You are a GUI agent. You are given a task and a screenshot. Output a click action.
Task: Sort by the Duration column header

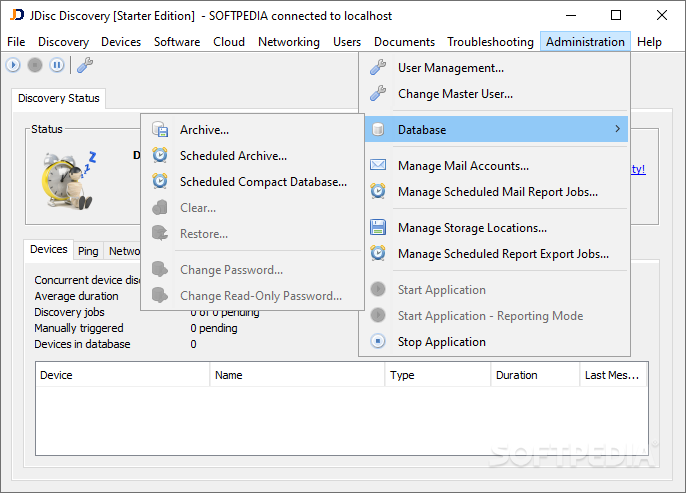535,375
